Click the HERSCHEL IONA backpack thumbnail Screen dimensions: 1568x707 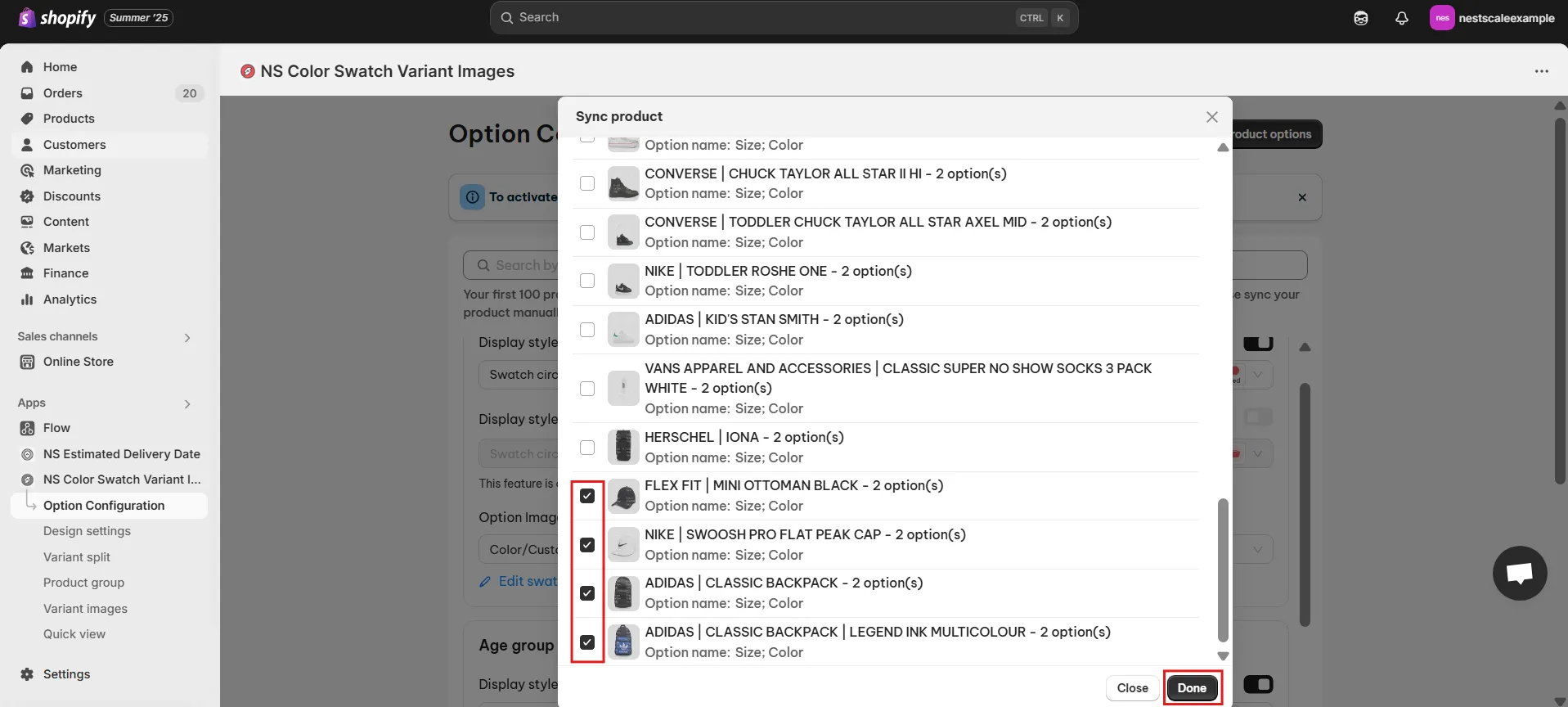pos(623,448)
